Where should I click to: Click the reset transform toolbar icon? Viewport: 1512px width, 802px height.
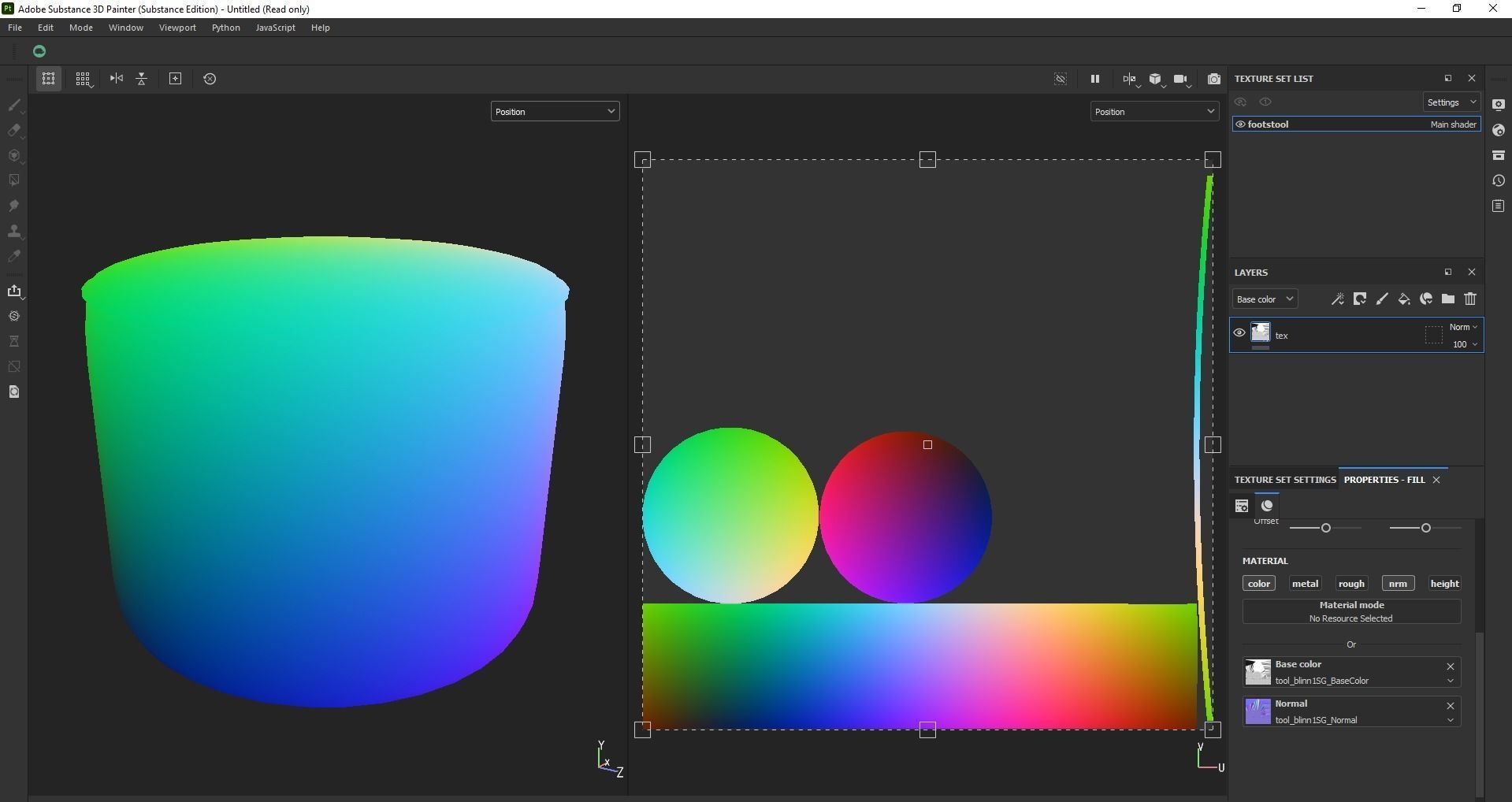[x=210, y=79]
